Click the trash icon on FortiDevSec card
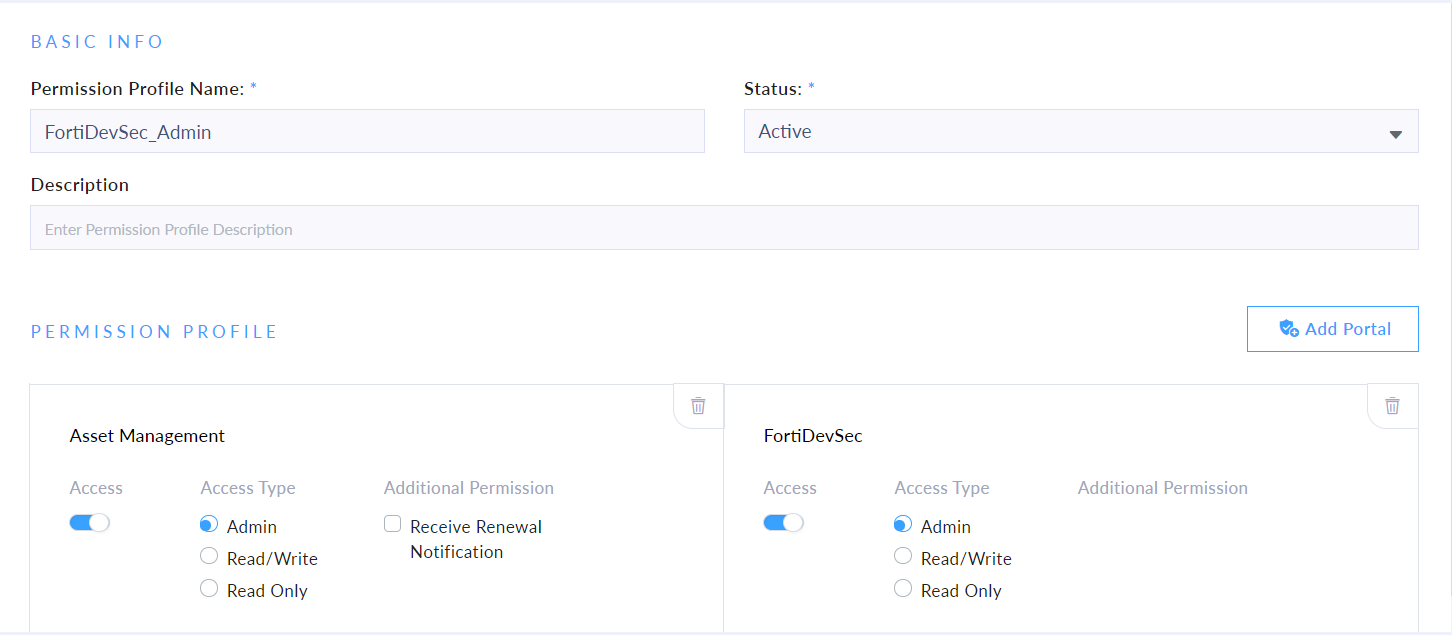Screen dimensions: 1452x635 pos(1392,405)
